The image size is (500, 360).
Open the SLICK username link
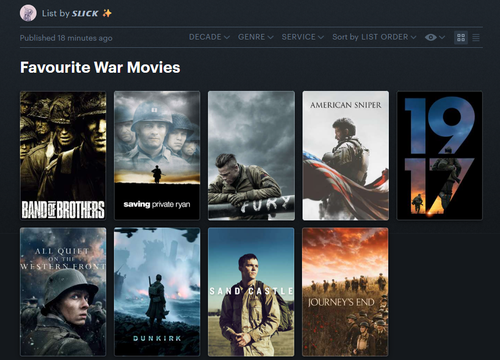coord(85,14)
